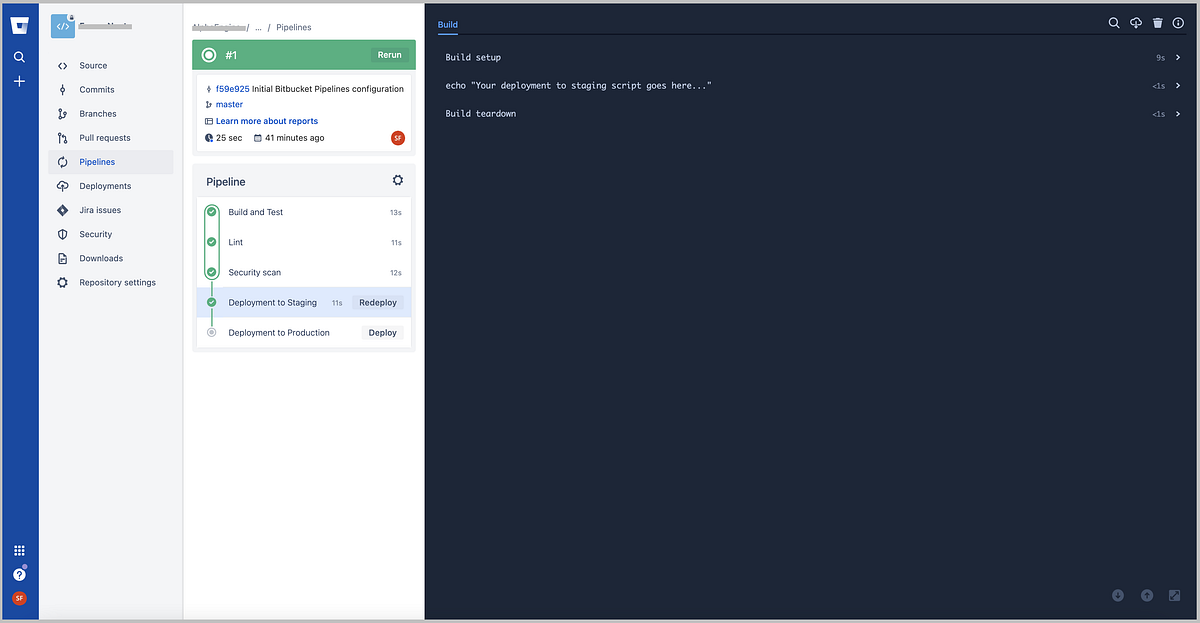This screenshot has height=623, width=1200.
Task: Open the Atlassian apps grid menu
Action: pos(19,550)
